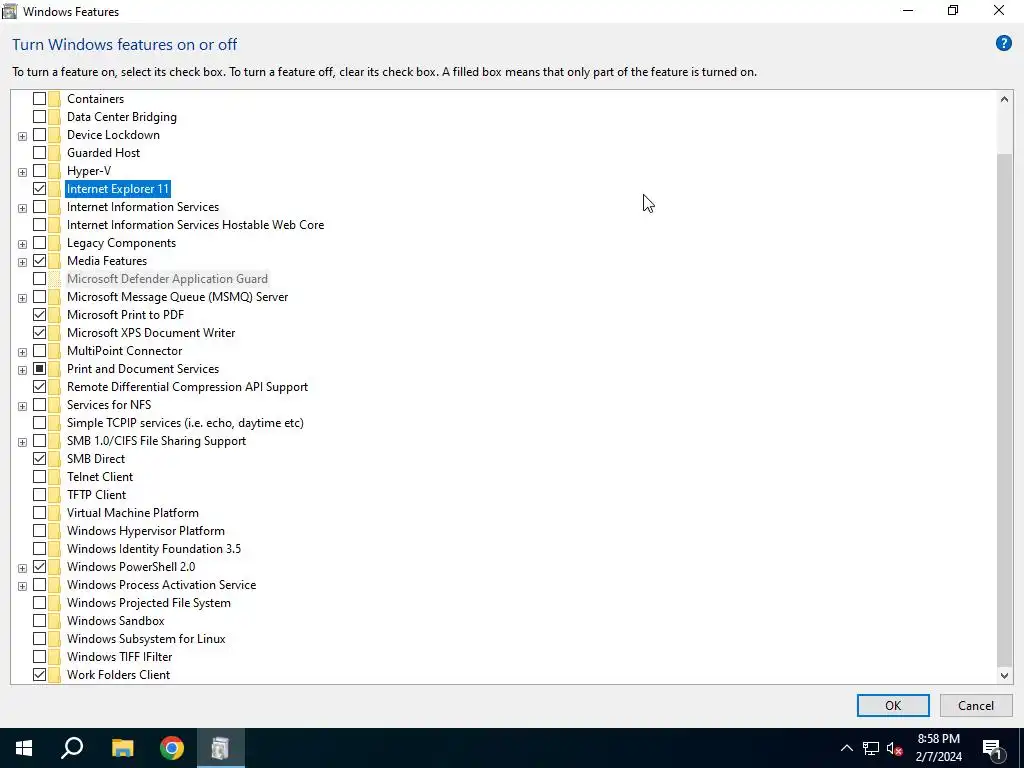
Task: Click the folder icon beside Microsoft Print to PDF
Action: 54,315
